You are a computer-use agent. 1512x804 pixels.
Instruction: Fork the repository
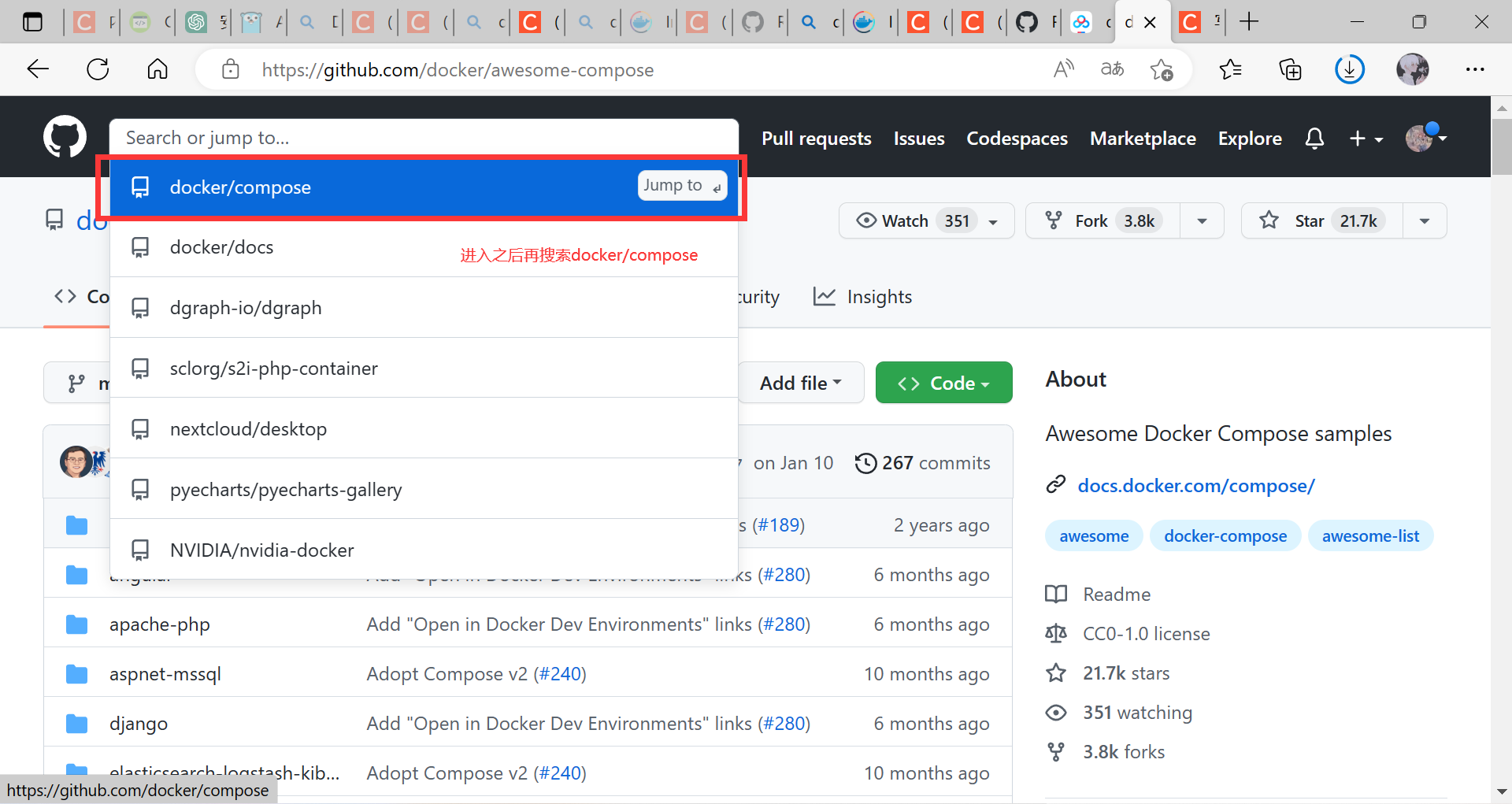1102,220
